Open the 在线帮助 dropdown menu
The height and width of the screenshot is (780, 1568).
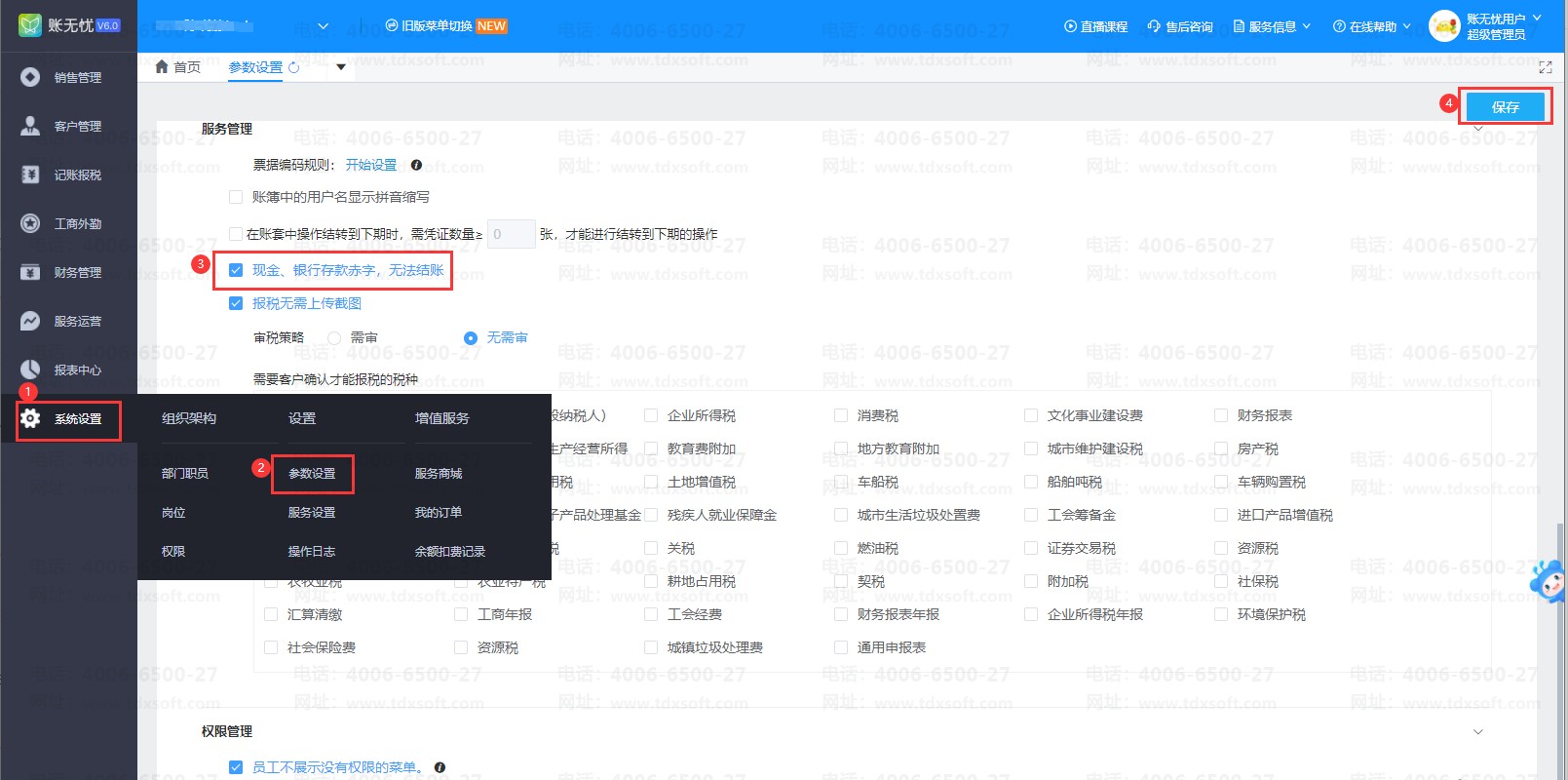pyautogui.click(x=1372, y=26)
